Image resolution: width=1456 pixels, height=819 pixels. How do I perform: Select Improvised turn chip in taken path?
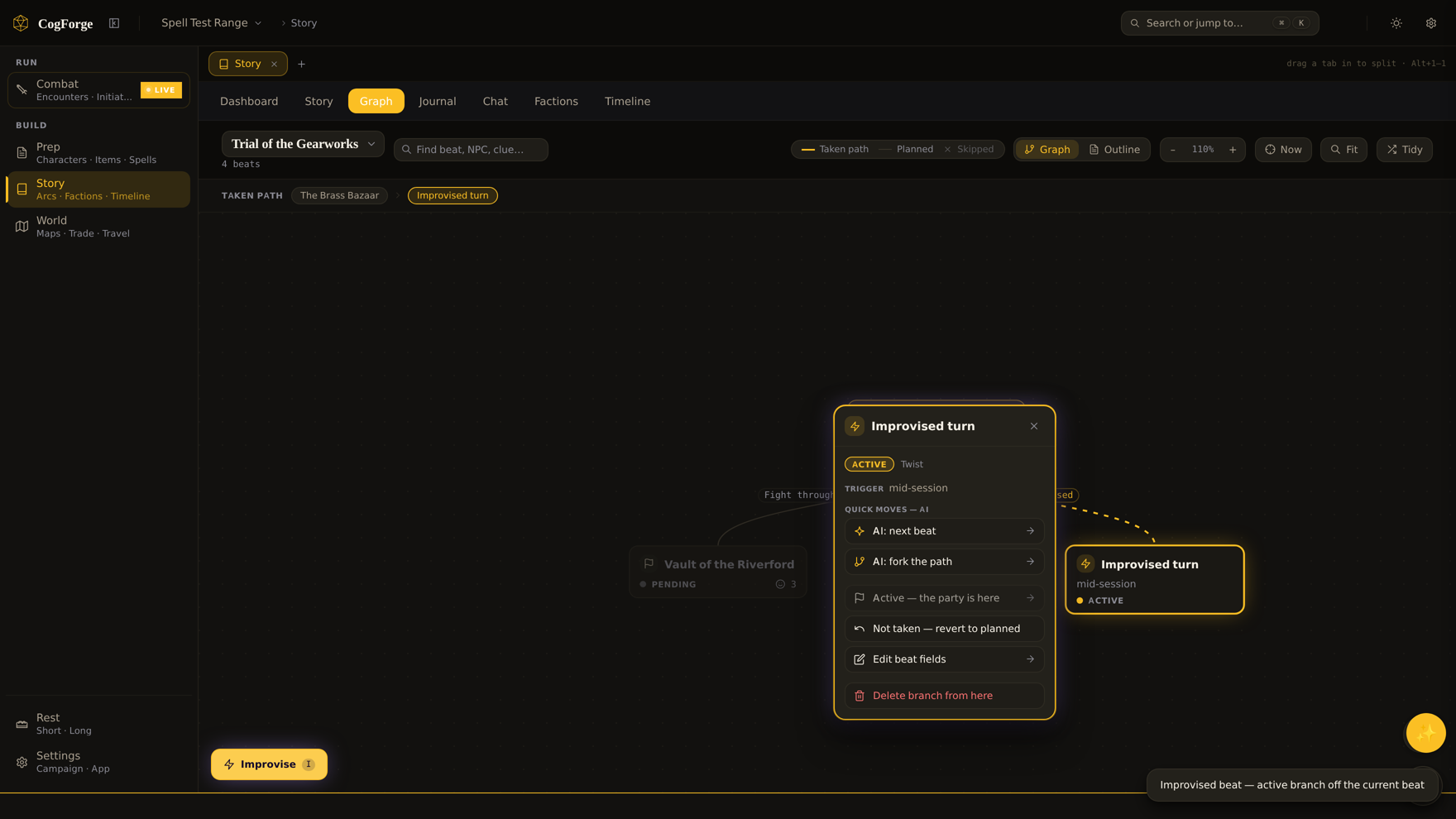point(453,196)
